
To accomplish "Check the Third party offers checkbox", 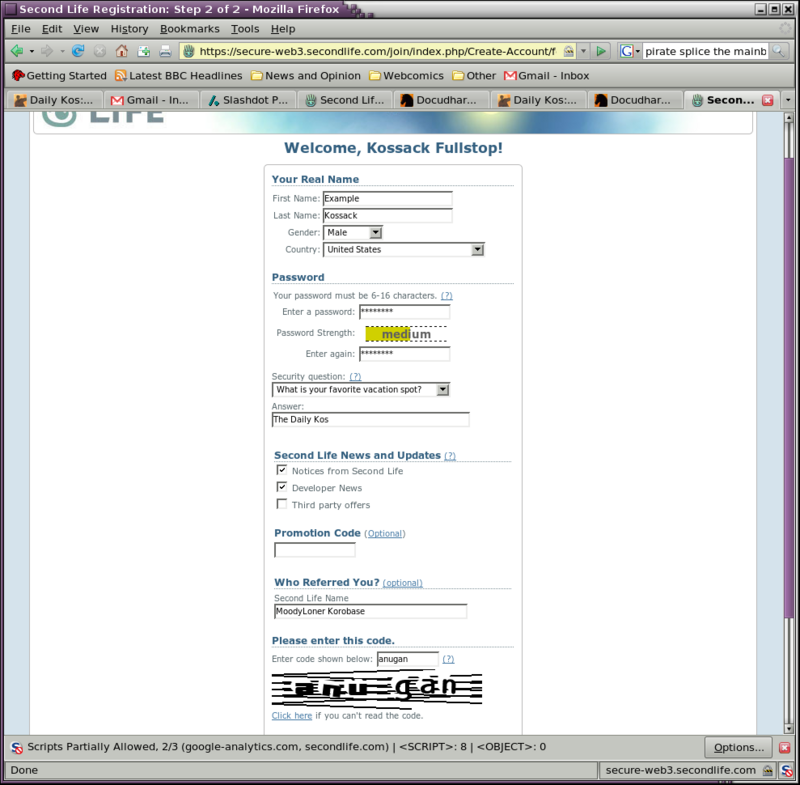I will 282,504.
